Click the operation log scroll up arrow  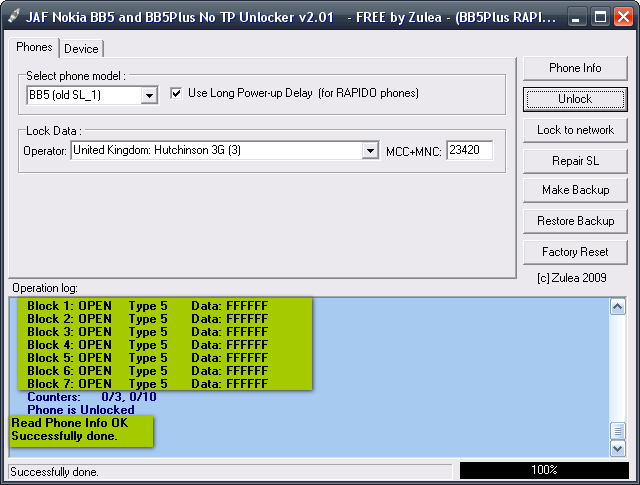click(x=618, y=307)
